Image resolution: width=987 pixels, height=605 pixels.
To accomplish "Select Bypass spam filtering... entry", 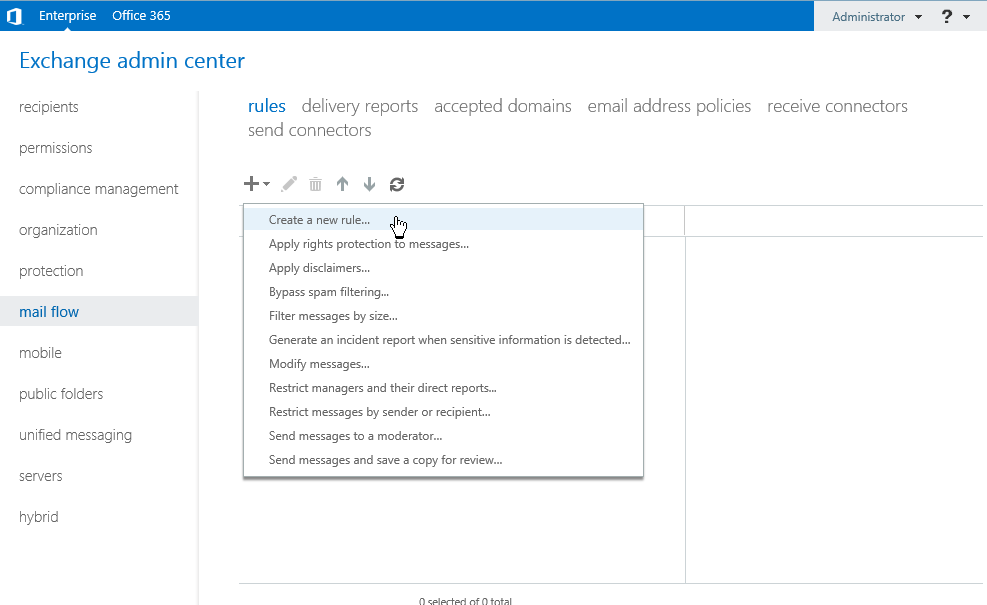I will coord(443,291).
